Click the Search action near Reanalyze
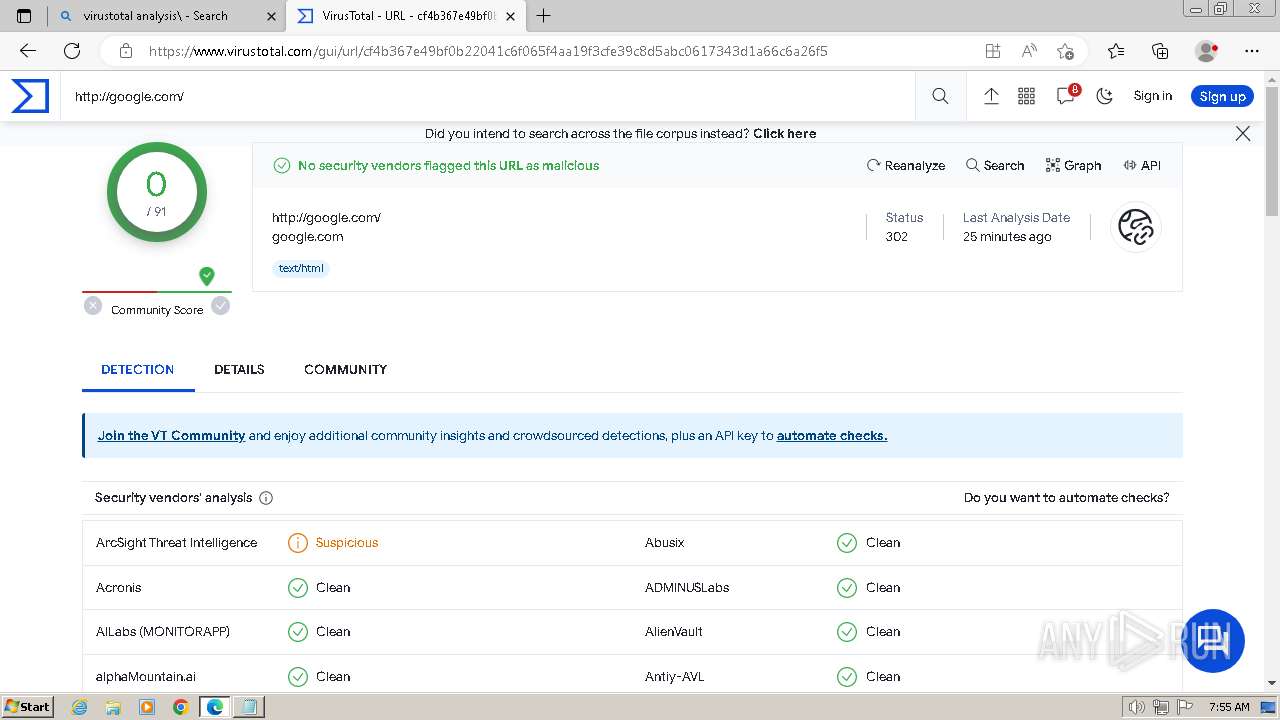 995,165
